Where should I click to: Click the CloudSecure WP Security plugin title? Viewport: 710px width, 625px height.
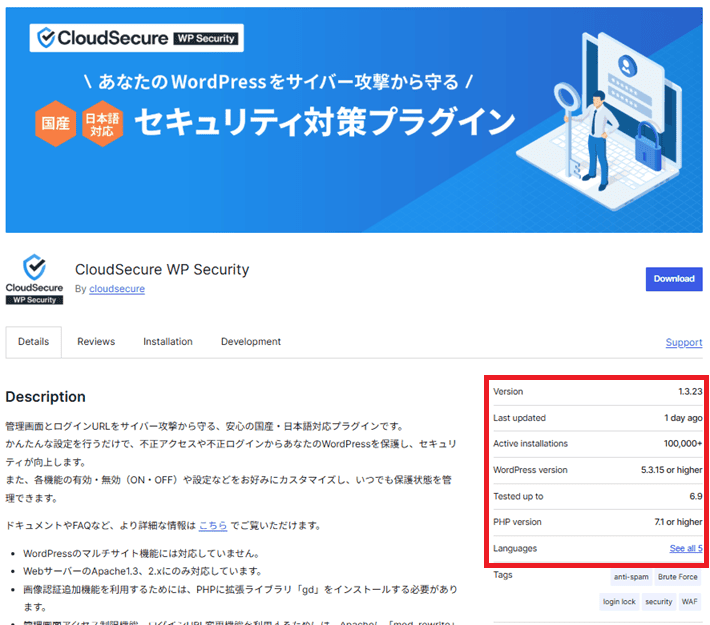(162, 269)
